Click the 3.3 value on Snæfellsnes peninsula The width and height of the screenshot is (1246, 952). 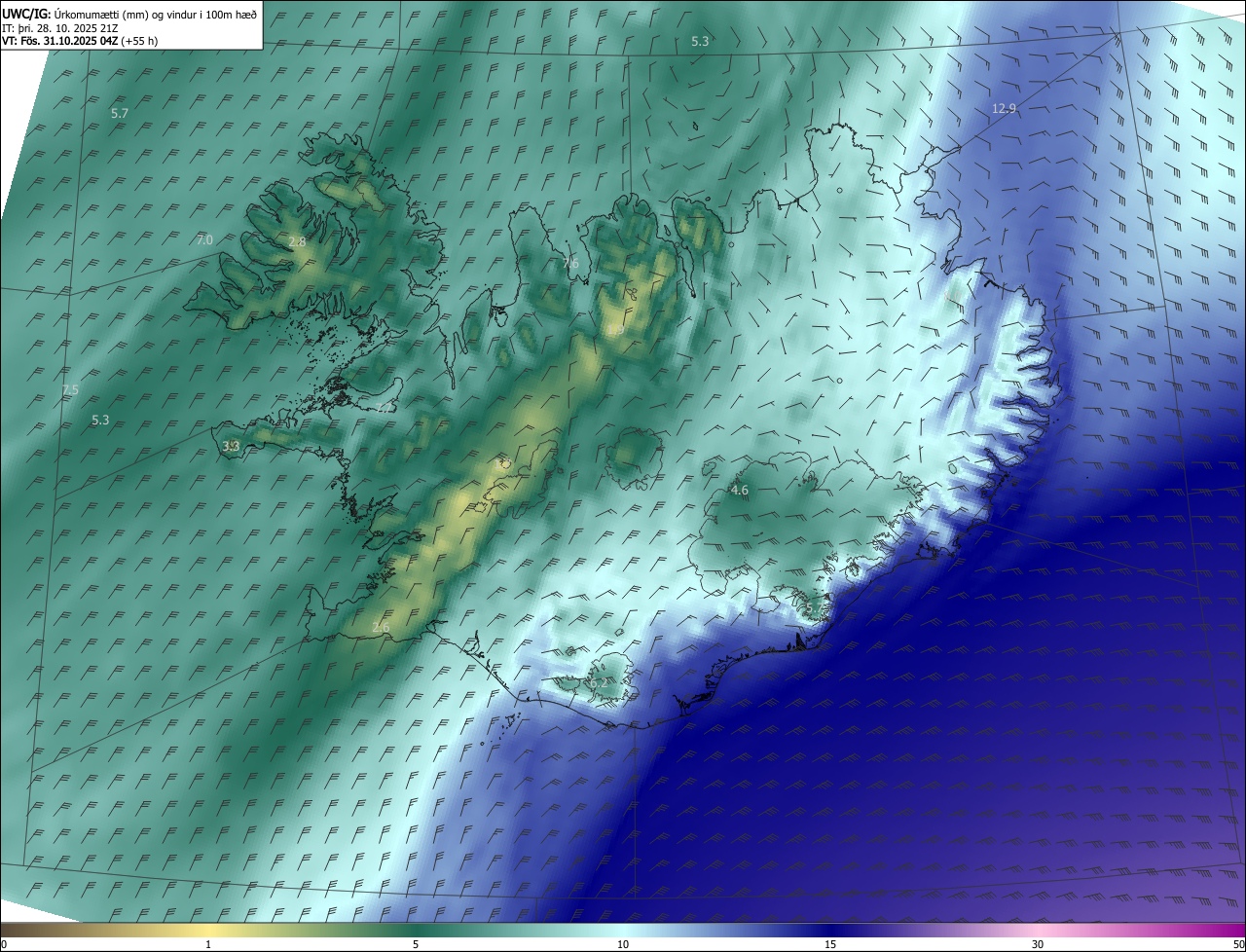coord(231,446)
